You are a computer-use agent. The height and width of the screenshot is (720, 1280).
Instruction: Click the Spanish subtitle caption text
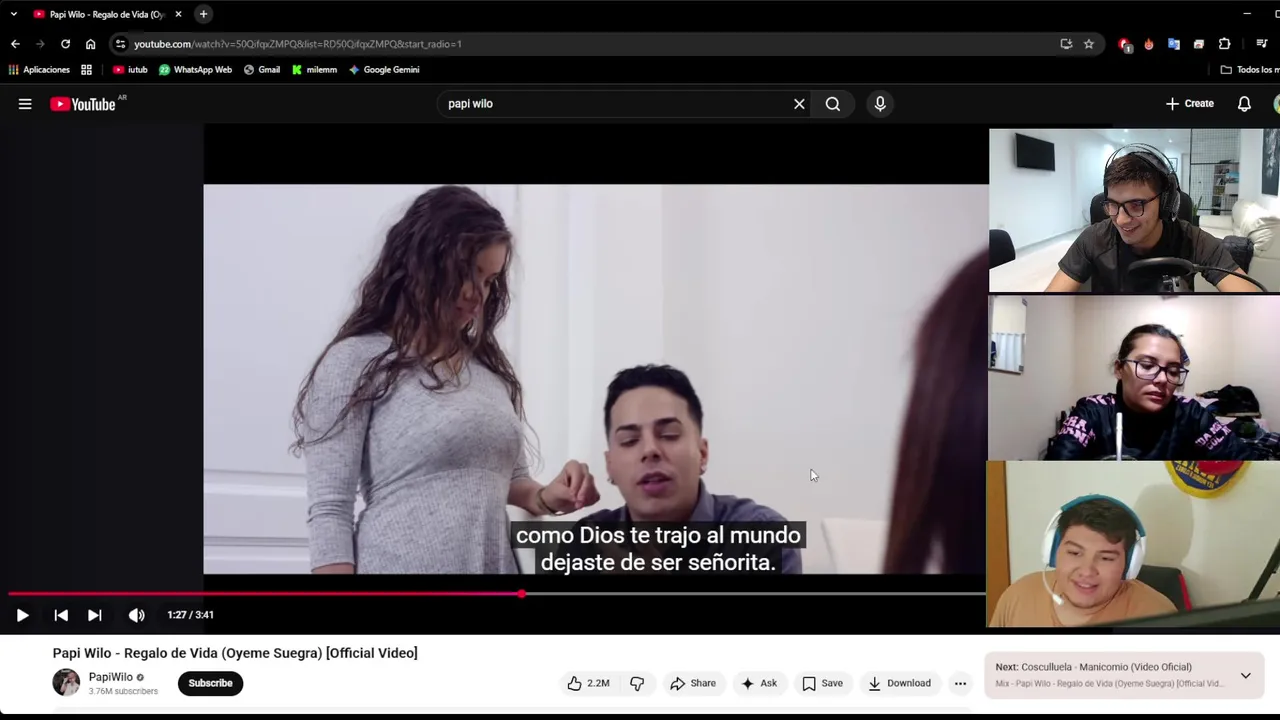point(658,549)
